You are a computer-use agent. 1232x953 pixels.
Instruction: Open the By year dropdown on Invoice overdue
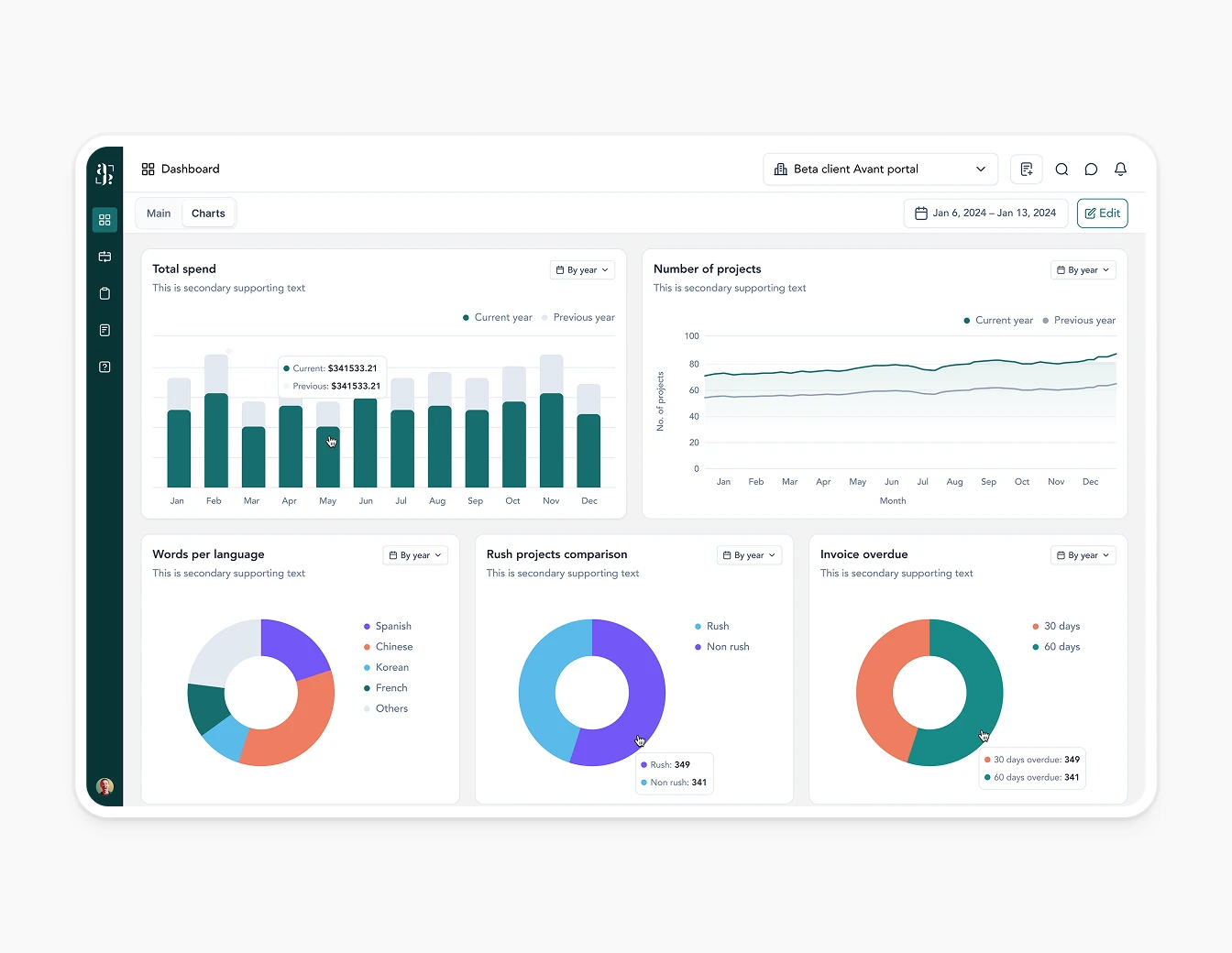pyautogui.click(x=1083, y=554)
